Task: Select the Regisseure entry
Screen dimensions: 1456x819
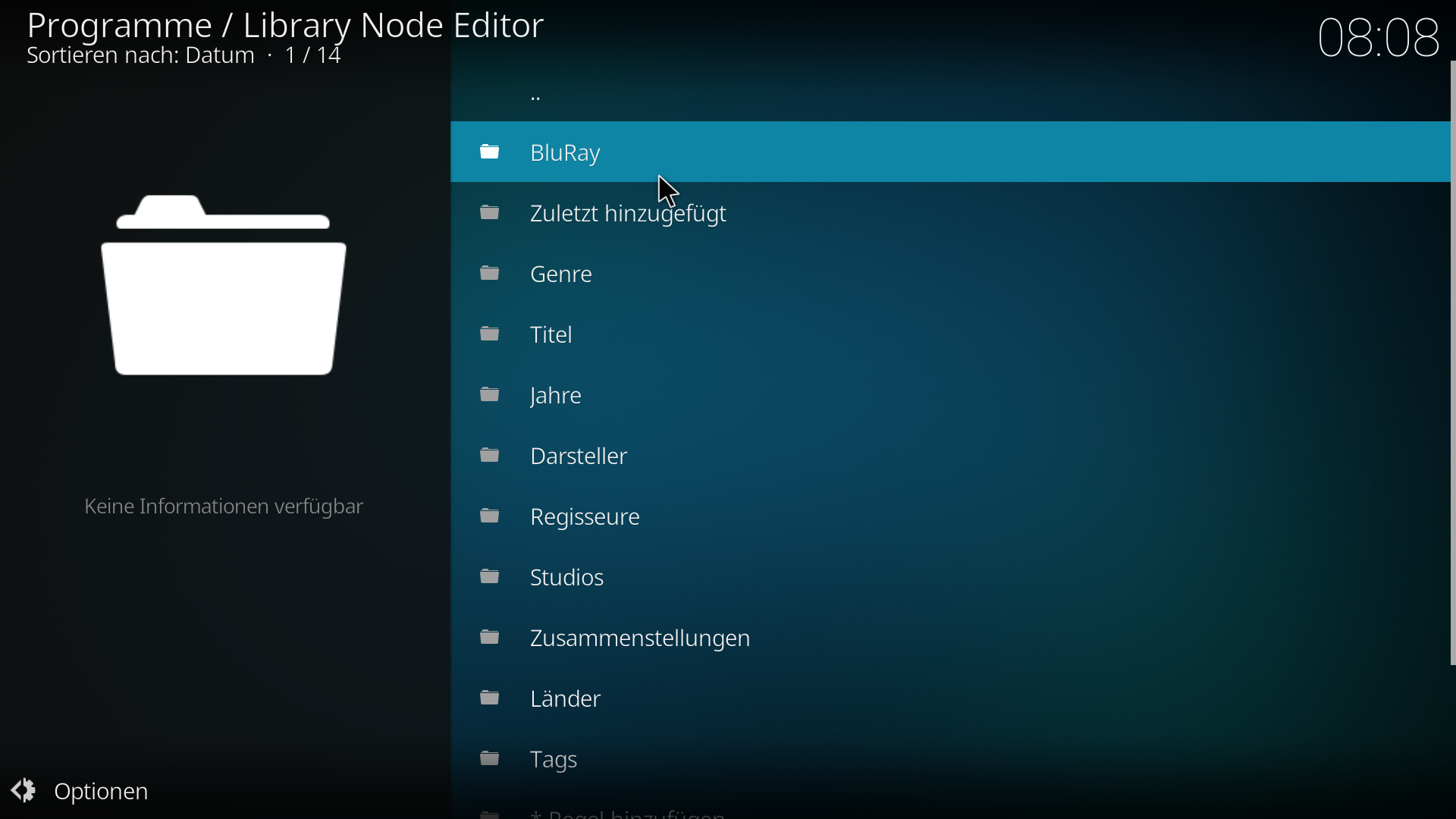Action: coord(951,516)
